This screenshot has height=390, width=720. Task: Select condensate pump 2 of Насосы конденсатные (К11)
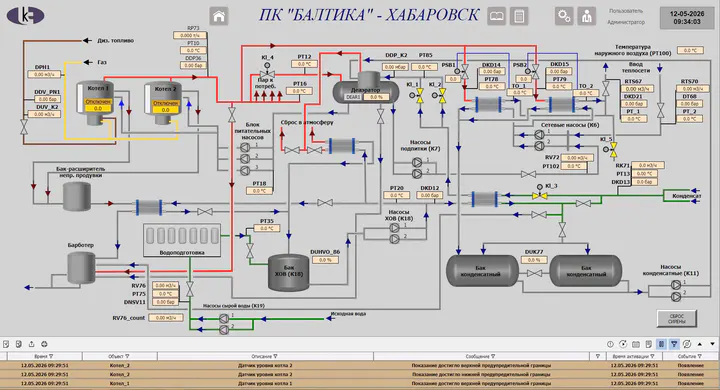pos(676,297)
